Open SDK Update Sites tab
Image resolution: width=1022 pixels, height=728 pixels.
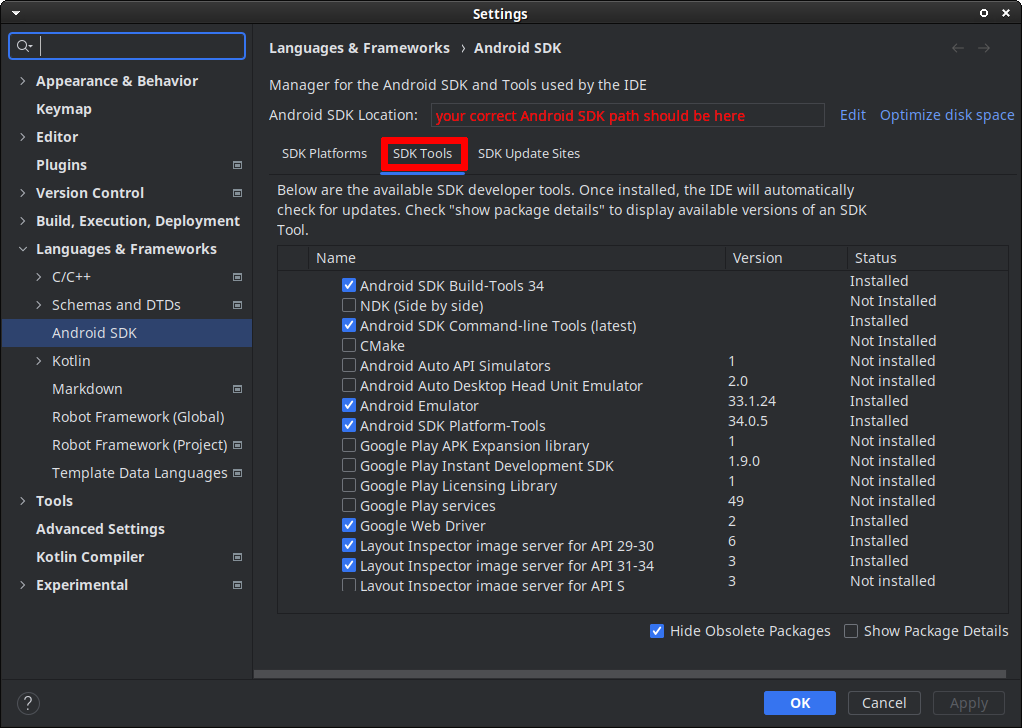tap(529, 154)
